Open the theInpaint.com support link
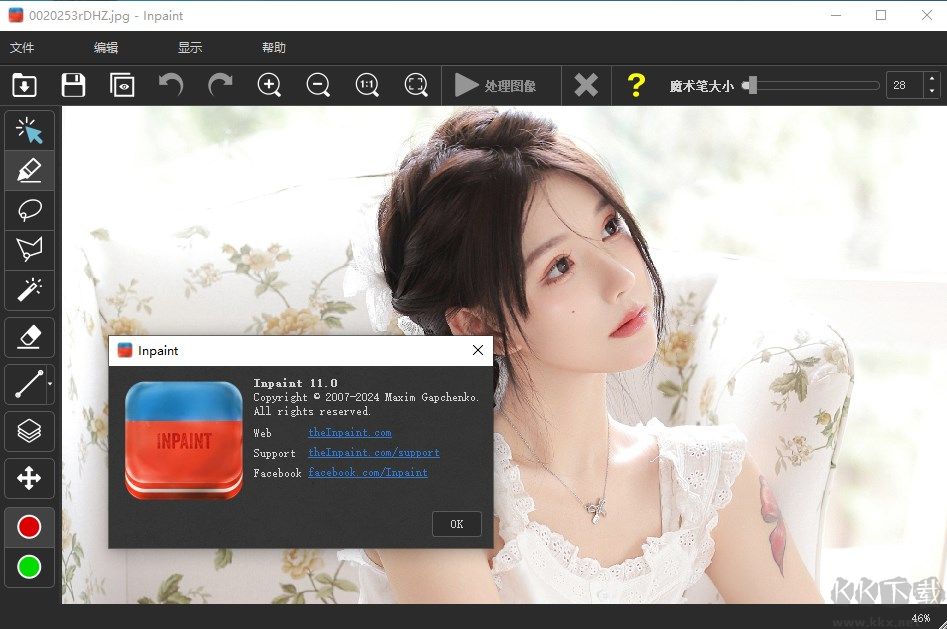The image size is (947, 629). (x=373, y=453)
